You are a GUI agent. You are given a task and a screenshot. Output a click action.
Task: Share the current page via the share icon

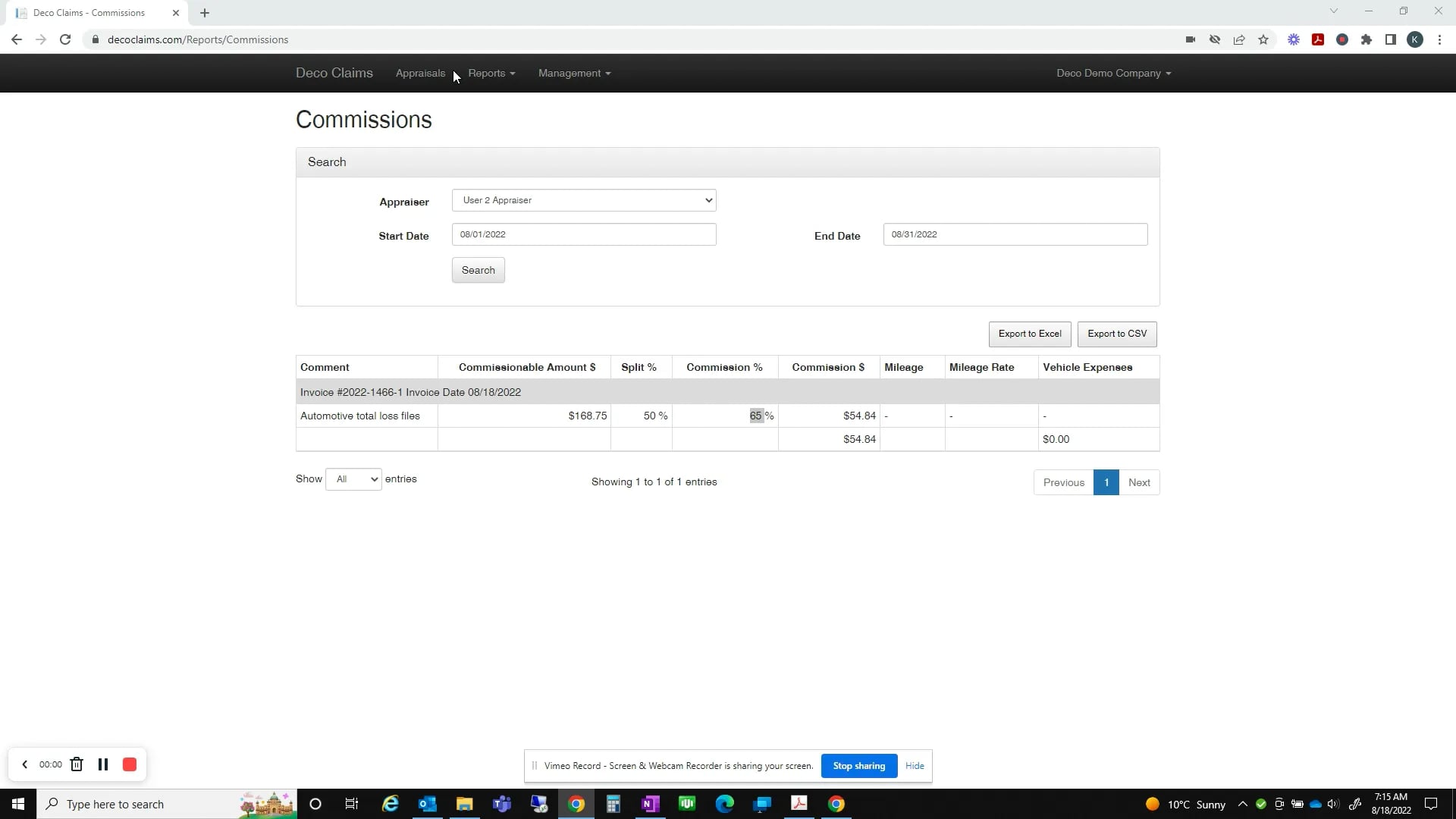click(x=1239, y=39)
